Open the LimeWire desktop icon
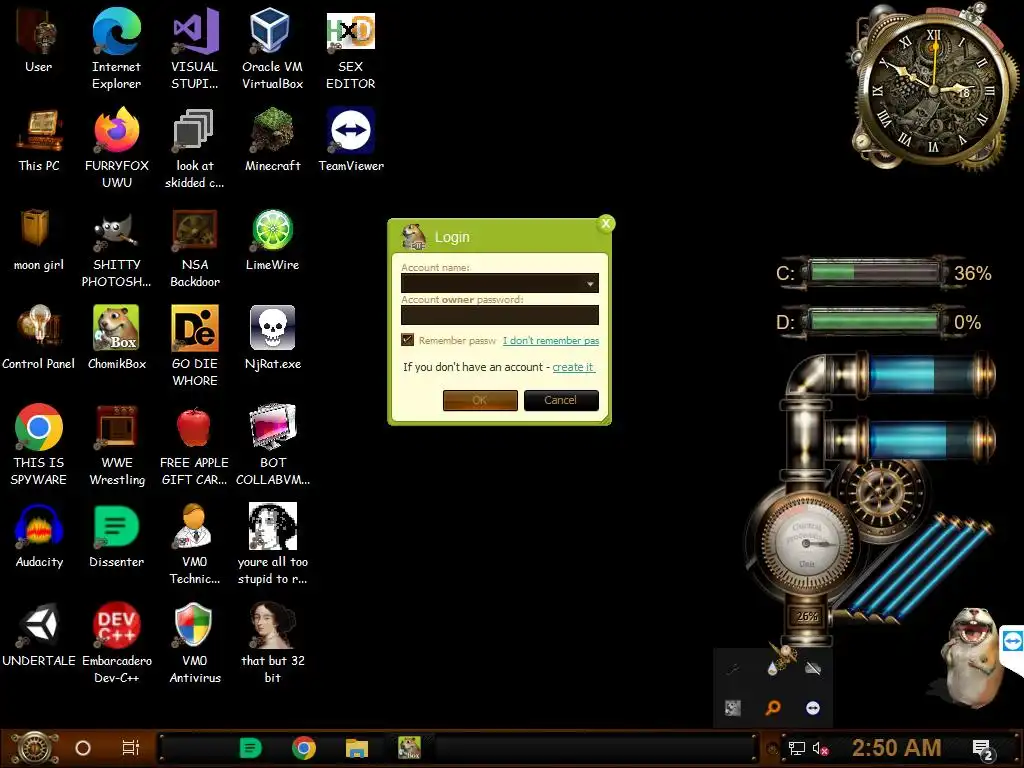 pyautogui.click(x=272, y=240)
